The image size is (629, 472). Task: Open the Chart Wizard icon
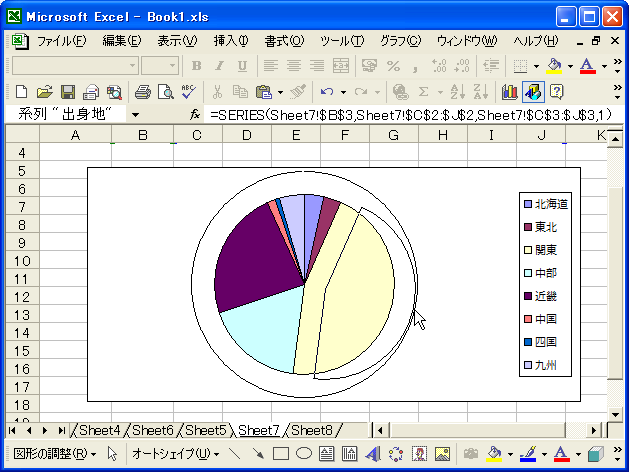point(509,92)
